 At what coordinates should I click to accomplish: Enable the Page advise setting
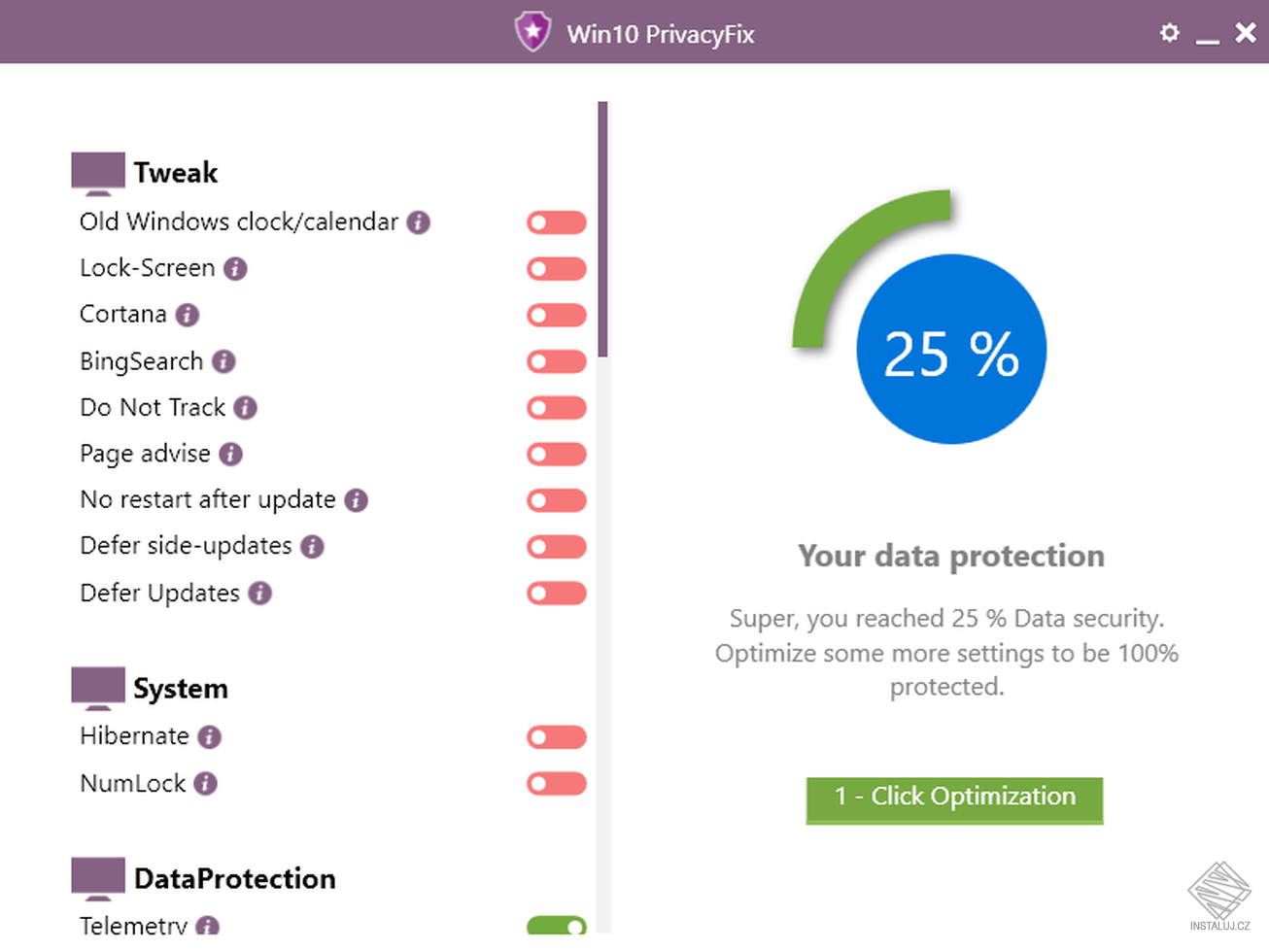tap(556, 454)
